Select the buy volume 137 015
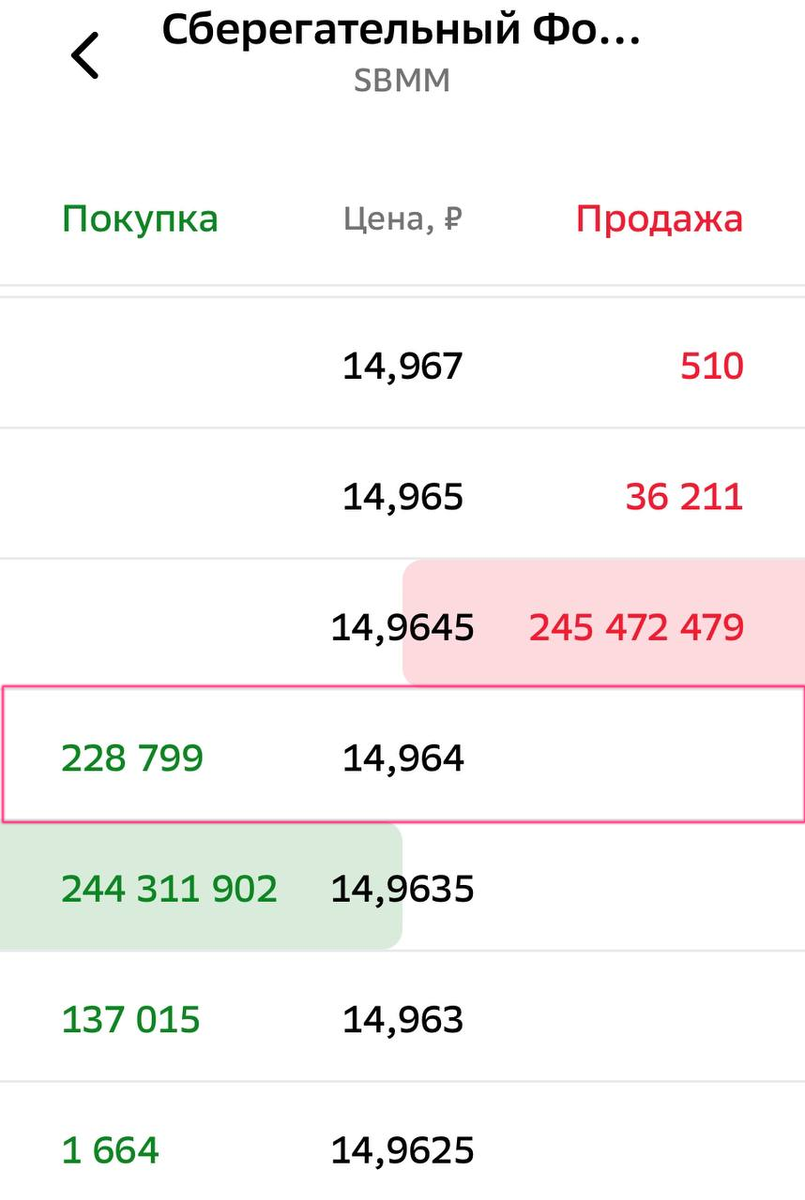This screenshot has width=805, height=1200. (130, 1018)
